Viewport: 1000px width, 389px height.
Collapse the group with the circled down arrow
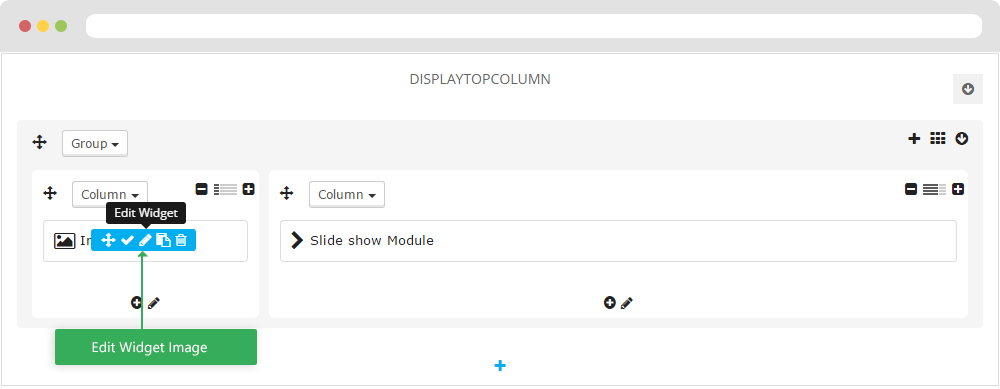tap(962, 138)
